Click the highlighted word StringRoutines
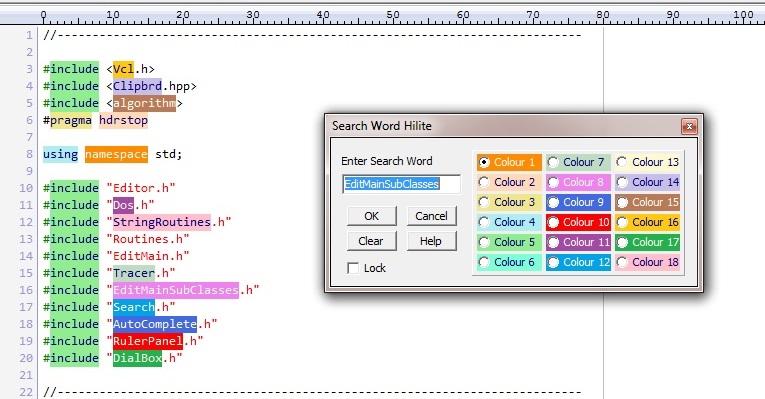 (162, 222)
